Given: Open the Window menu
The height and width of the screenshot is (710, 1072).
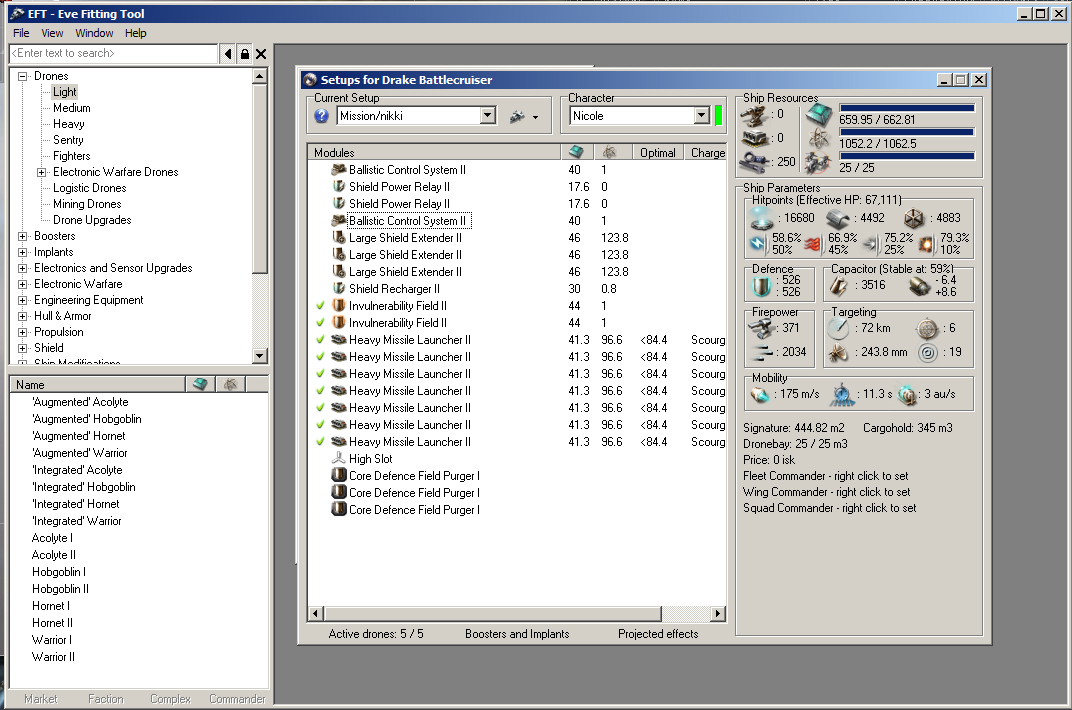Looking at the screenshot, I should click(x=94, y=33).
